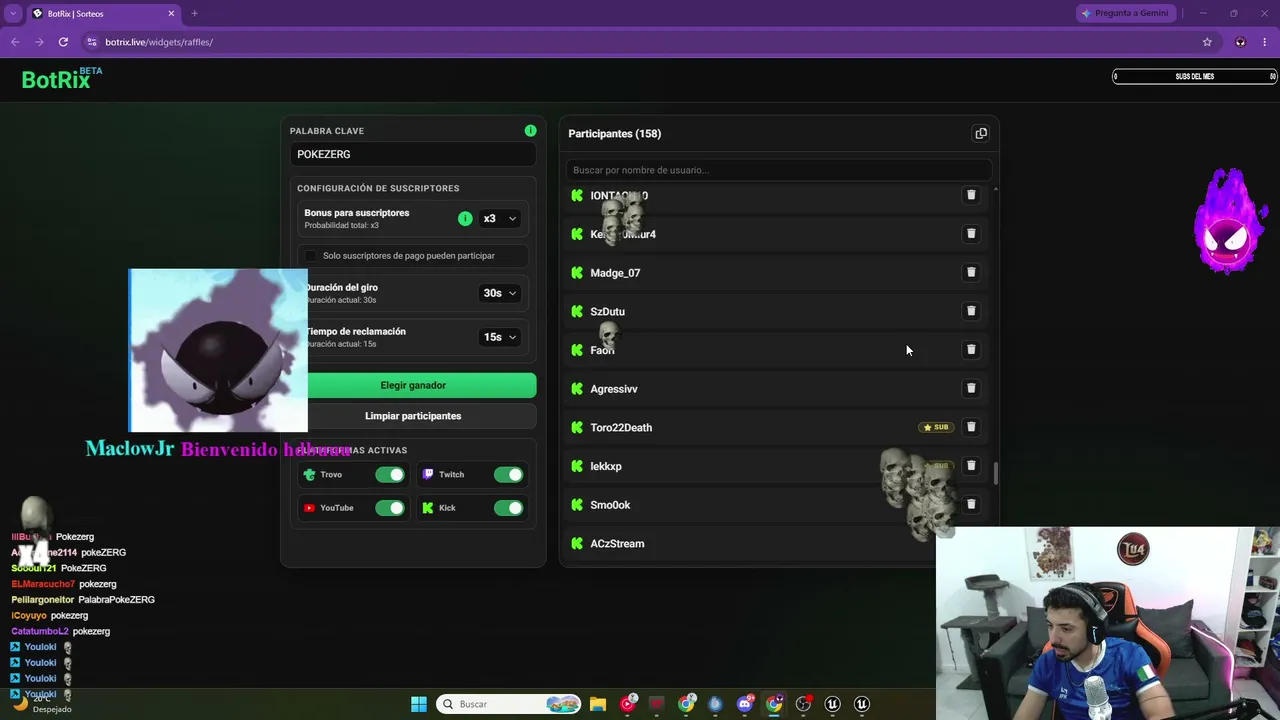The width and height of the screenshot is (1280, 720).
Task: Open the Chrome three-dot menu
Action: [1265, 42]
